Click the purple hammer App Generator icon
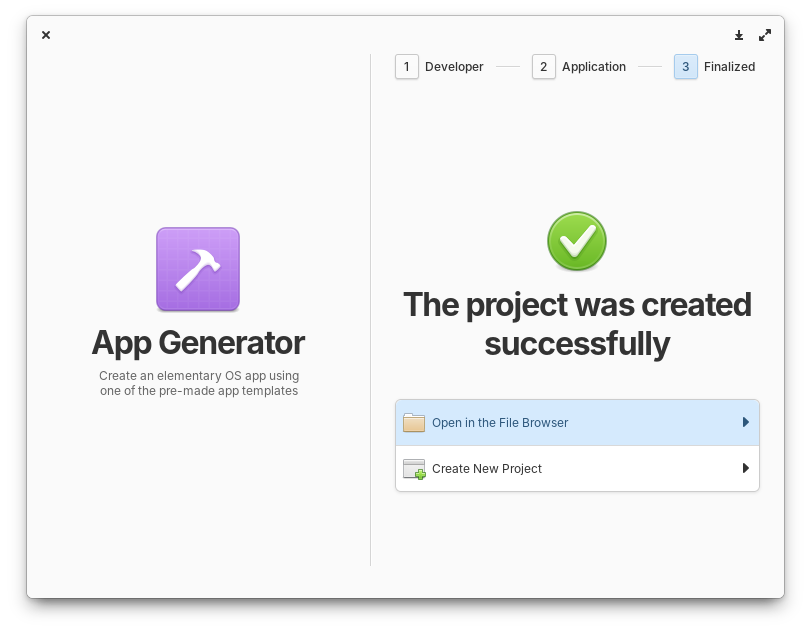 [198, 269]
